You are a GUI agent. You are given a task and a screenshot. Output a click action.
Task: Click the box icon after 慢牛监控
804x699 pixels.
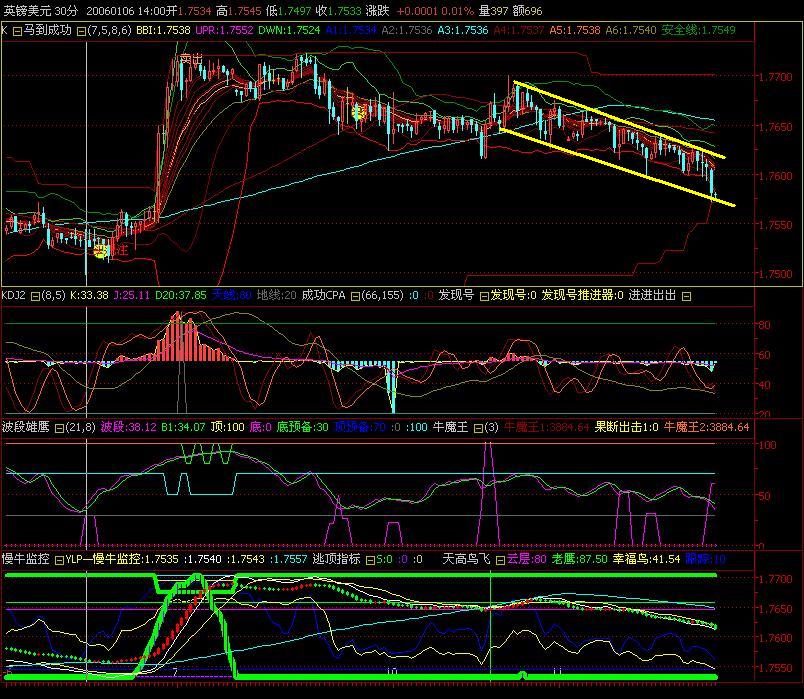tap(59, 561)
